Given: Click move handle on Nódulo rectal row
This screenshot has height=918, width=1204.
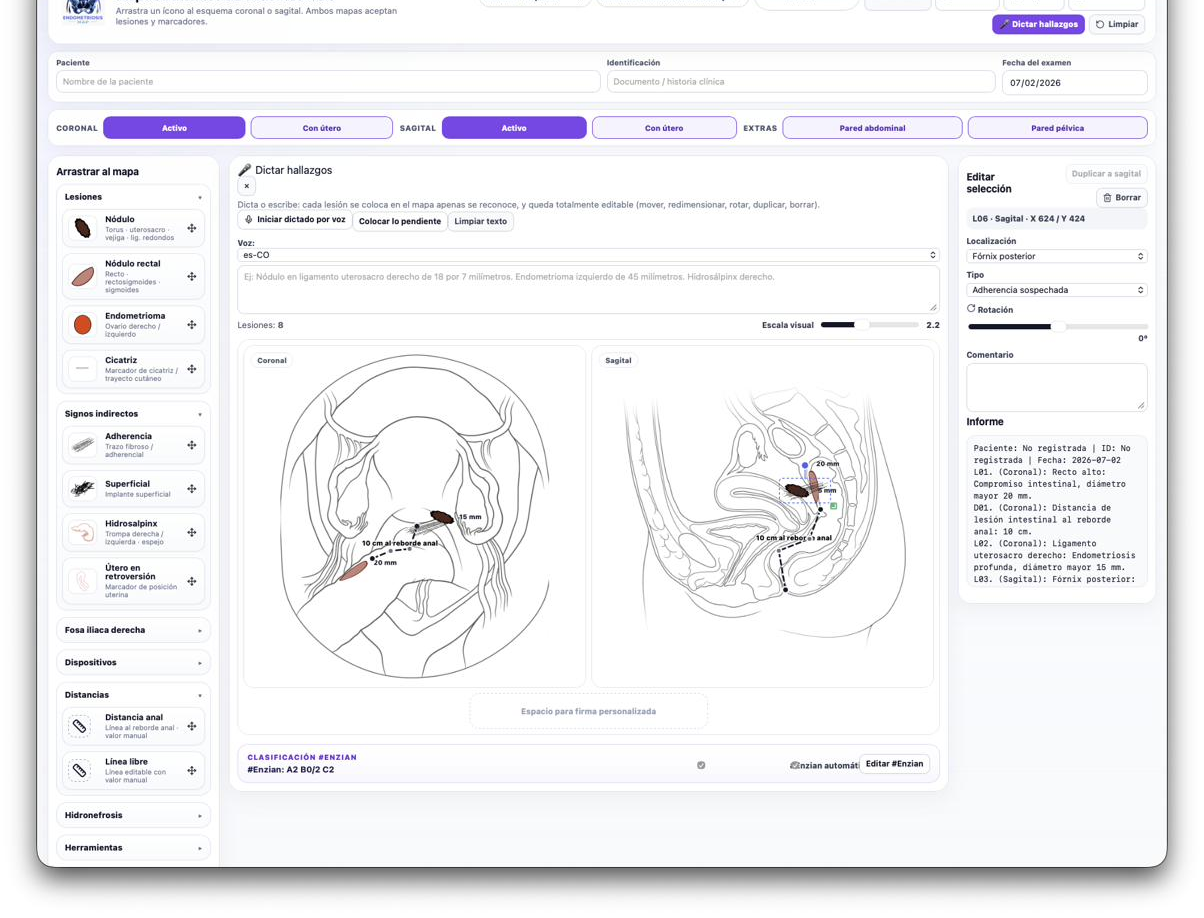Looking at the screenshot, I should 191,276.
